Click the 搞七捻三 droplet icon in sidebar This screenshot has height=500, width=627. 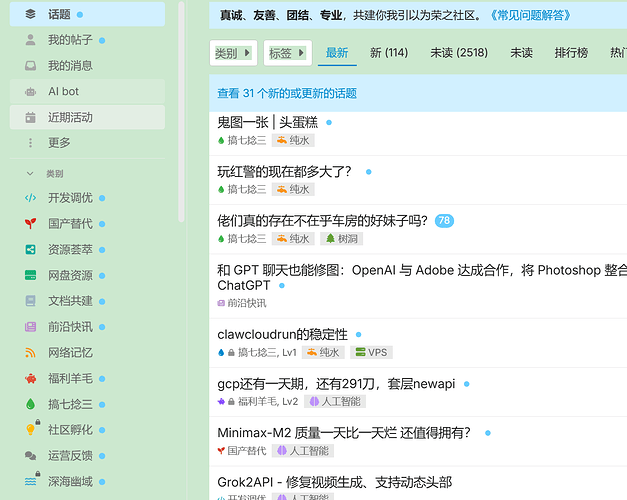30,404
